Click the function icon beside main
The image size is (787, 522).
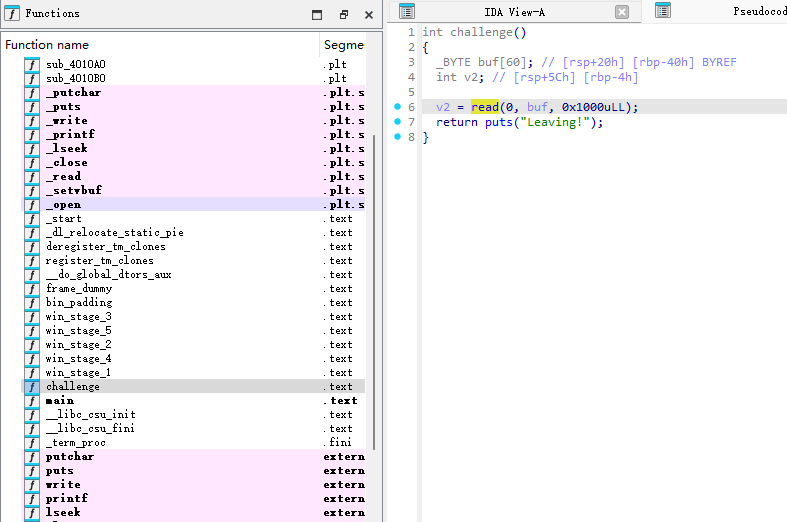tap(32, 401)
